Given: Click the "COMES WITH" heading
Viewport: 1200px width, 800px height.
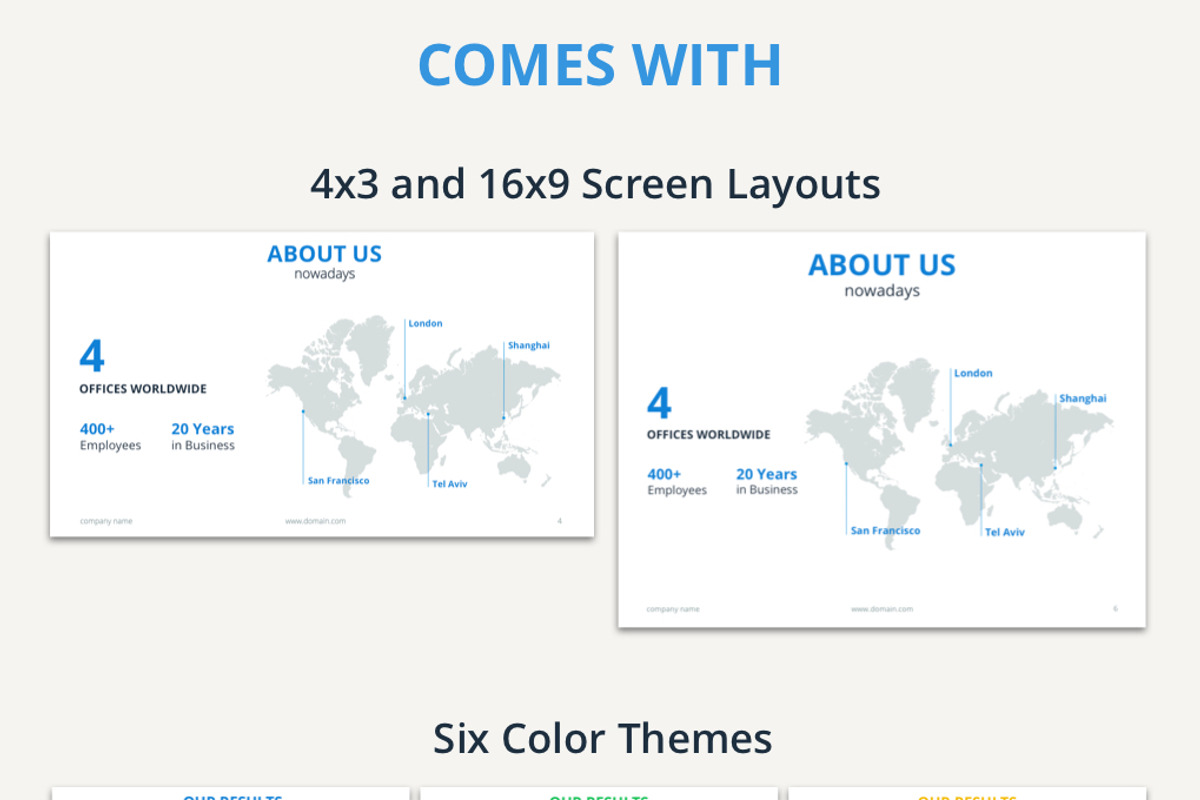Looking at the screenshot, I should point(599,65).
